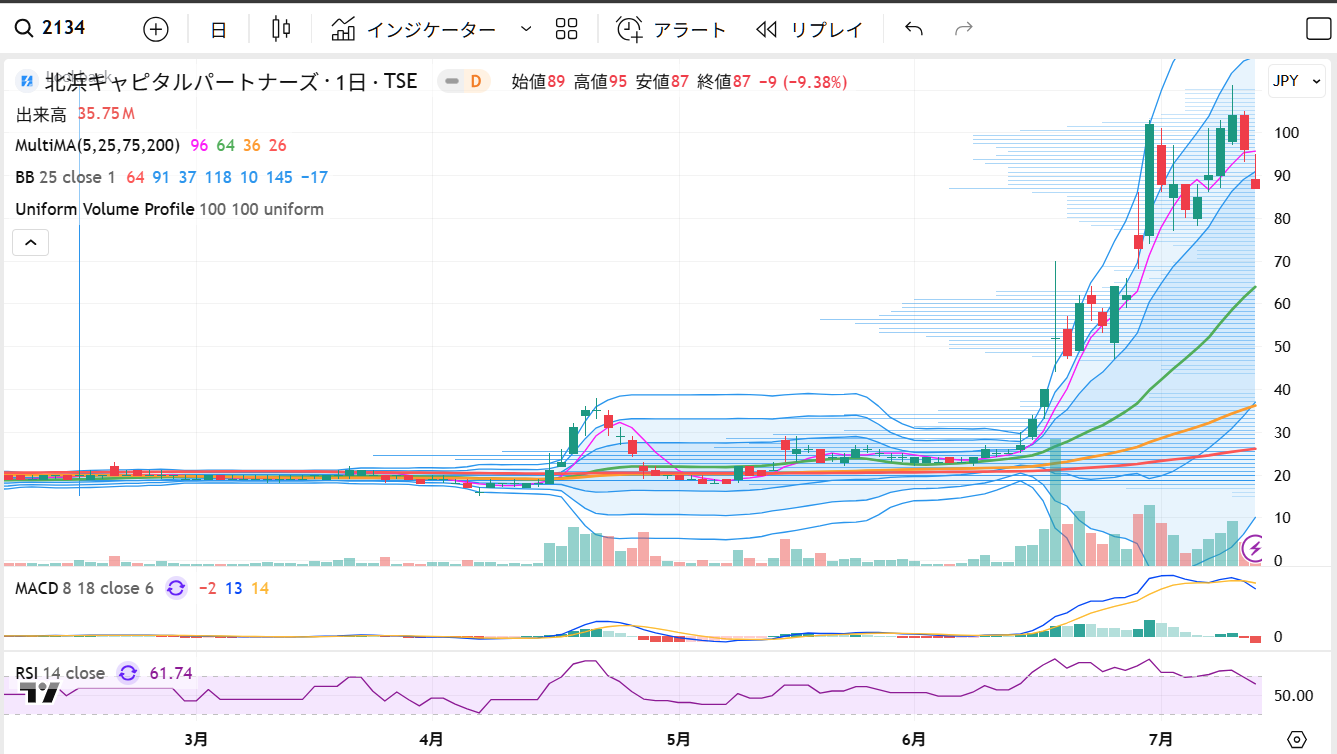Screen dimensions: 1337x754
Task: Click the volume value 35.75M
Action: click(106, 114)
